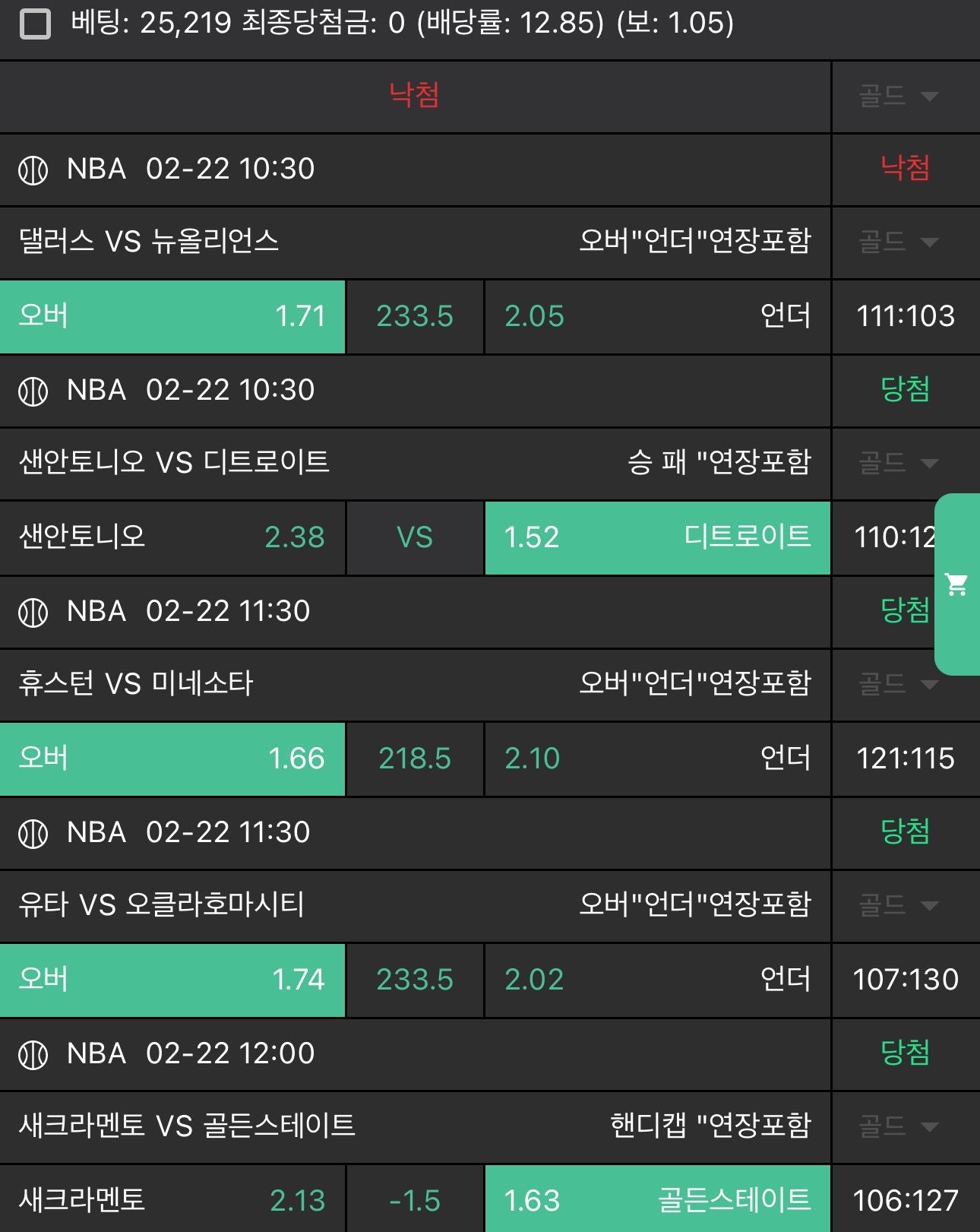Select the 오버 1.66 option for 휴스턴 game

(x=172, y=759)
